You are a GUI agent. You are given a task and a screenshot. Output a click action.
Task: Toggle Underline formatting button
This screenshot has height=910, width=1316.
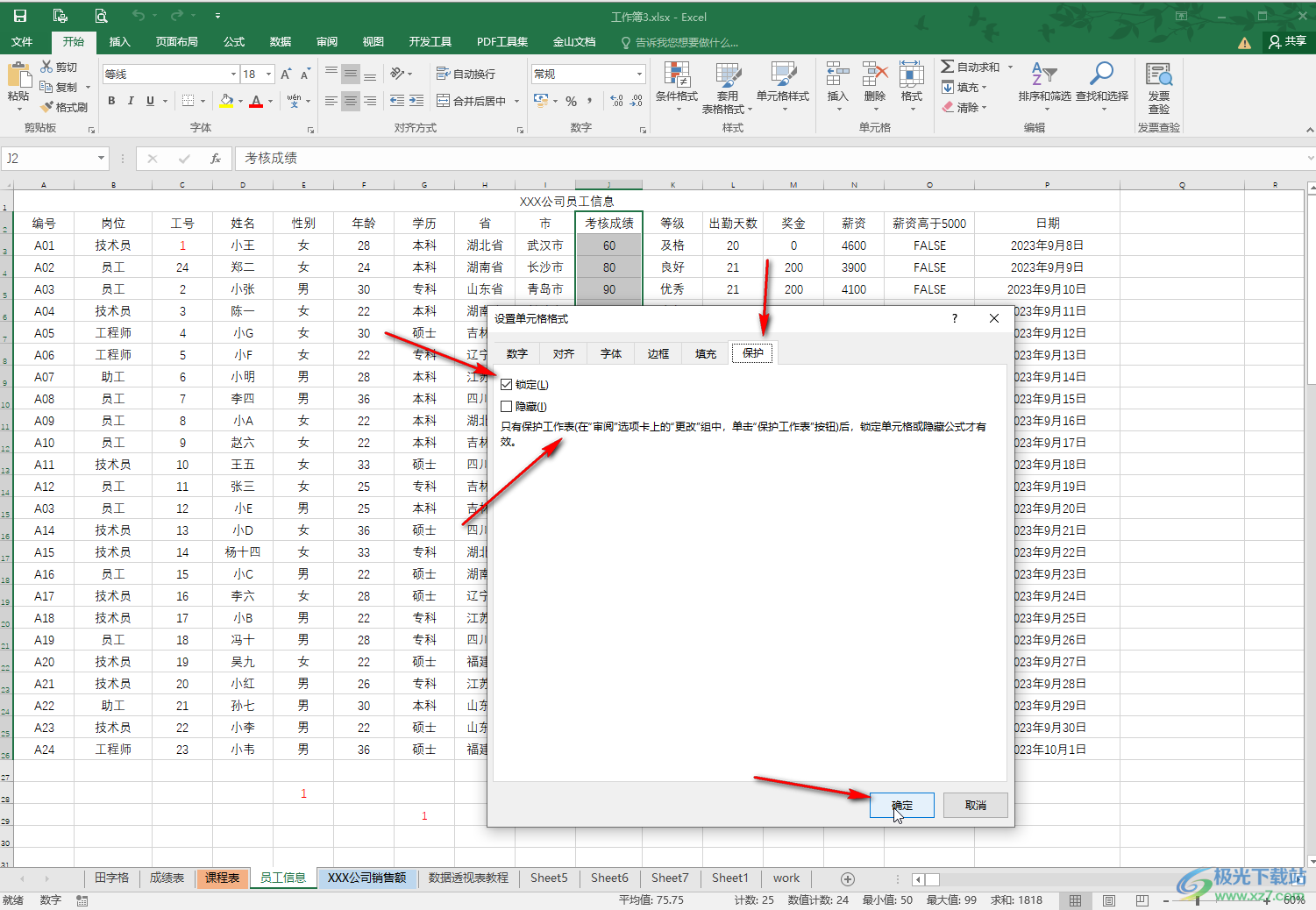tap(150, 101)
